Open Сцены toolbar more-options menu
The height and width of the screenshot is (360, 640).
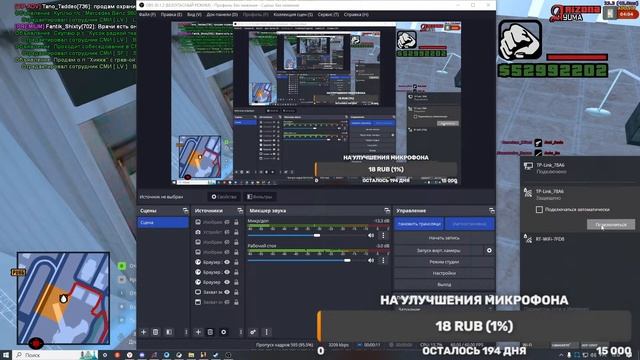[x=186, y=332]
